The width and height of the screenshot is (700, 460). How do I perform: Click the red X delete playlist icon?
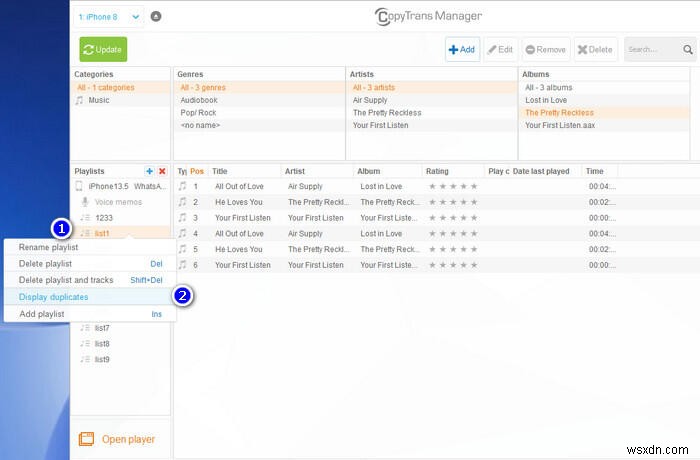click(x=162, y=171)
